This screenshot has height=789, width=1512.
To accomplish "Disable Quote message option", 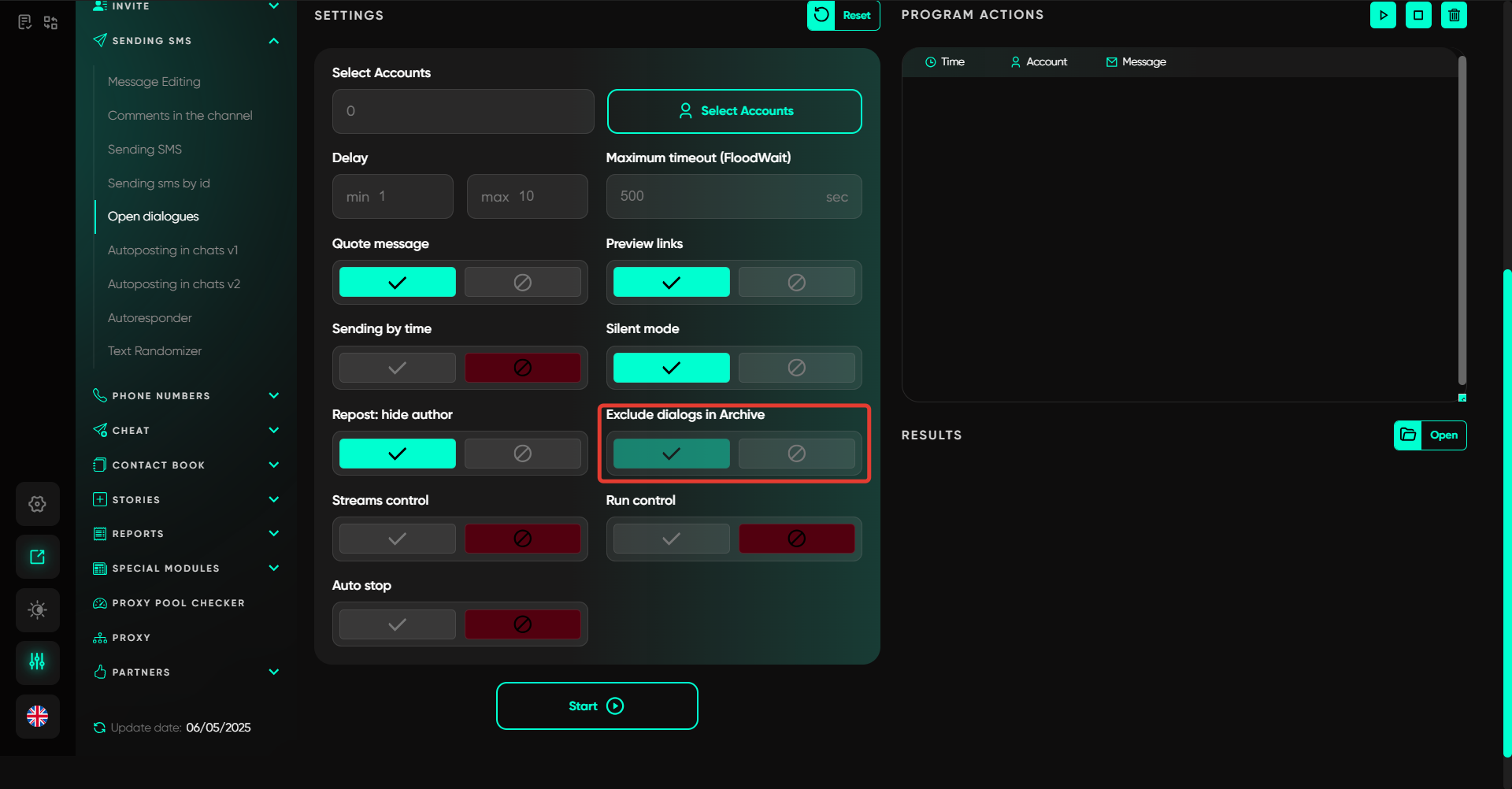I will pos(522,282).
